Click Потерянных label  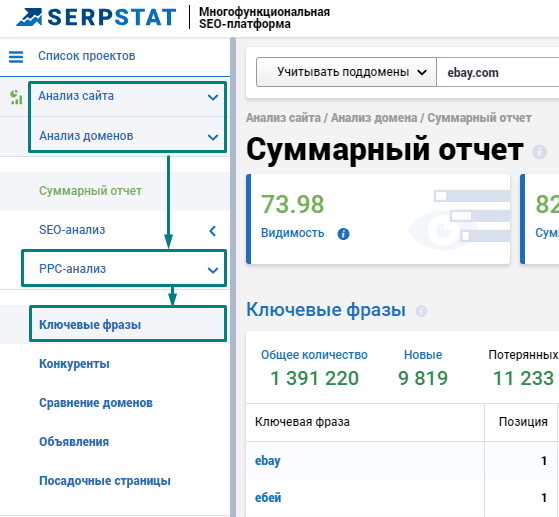(x=523, y=355)
